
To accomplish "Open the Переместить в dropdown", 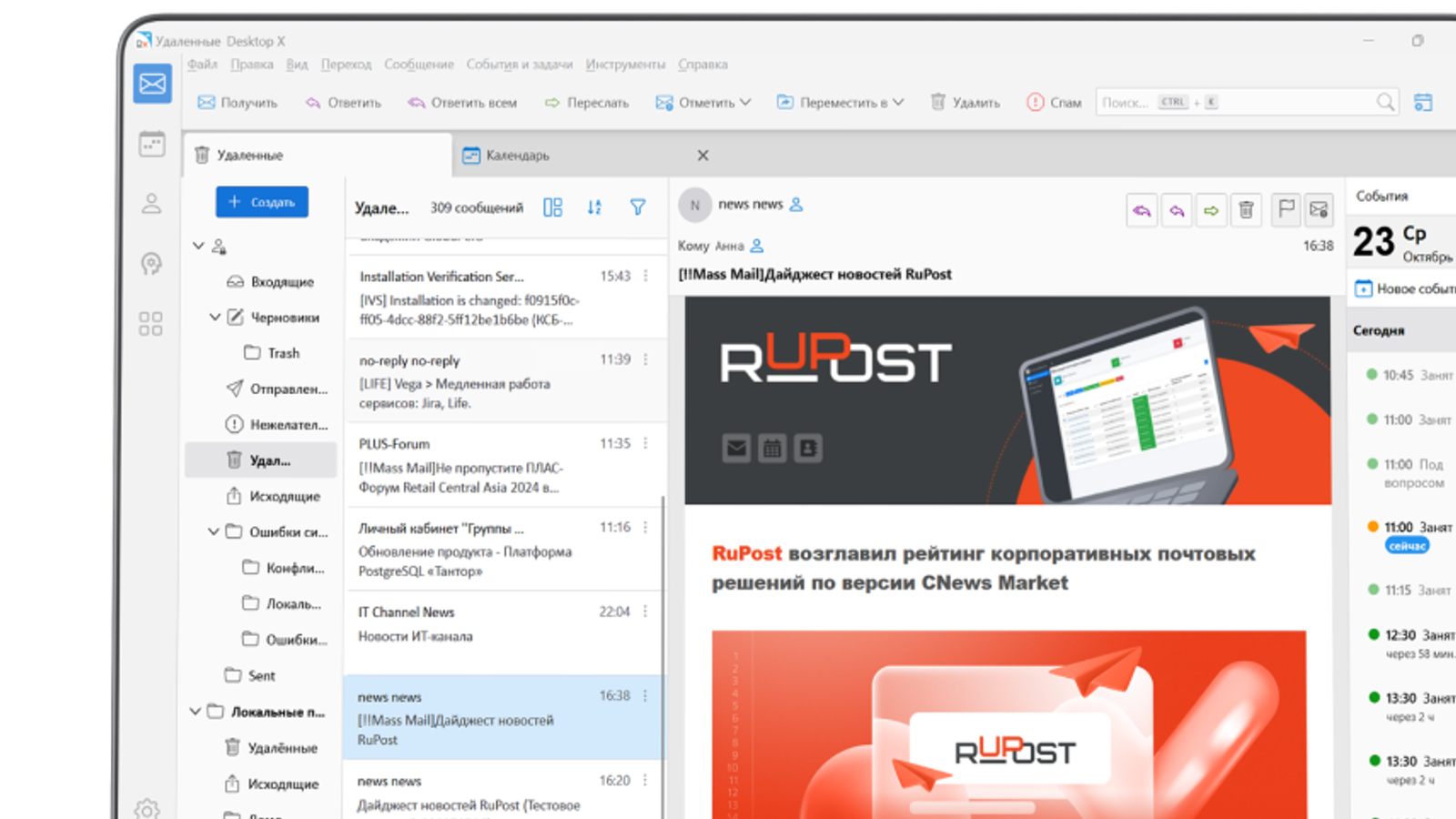I will 840,103.
